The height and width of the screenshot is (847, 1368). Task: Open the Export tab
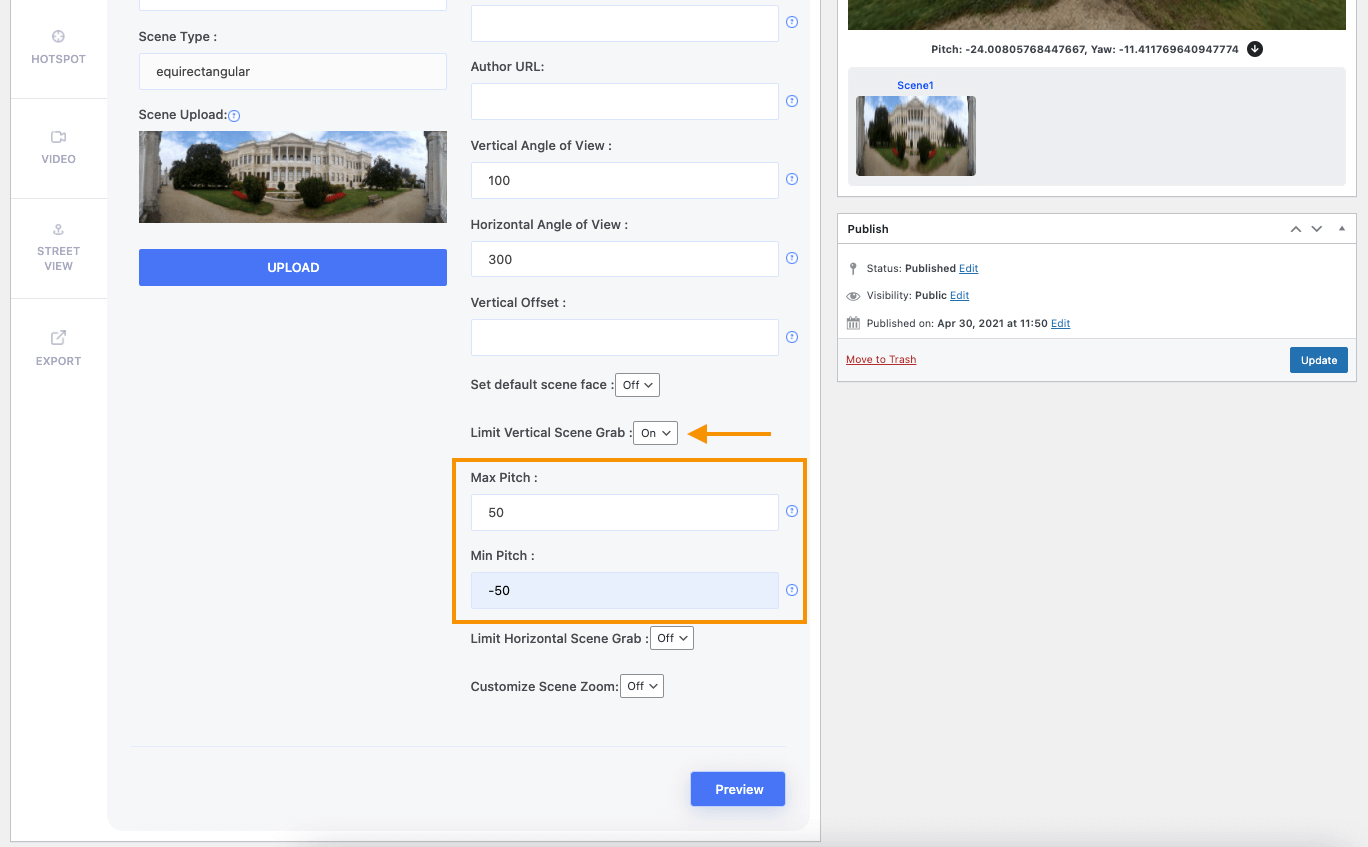coord(59,348)
